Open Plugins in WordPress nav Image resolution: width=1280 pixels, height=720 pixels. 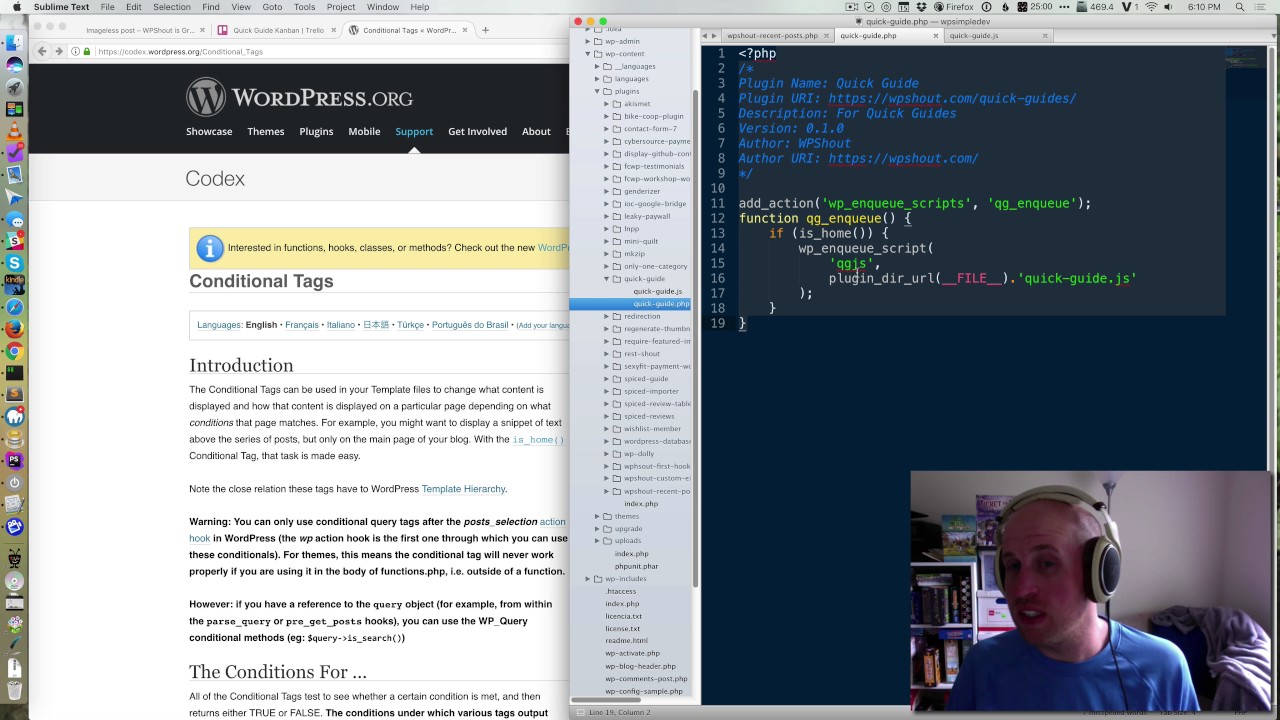coord(316,131)
